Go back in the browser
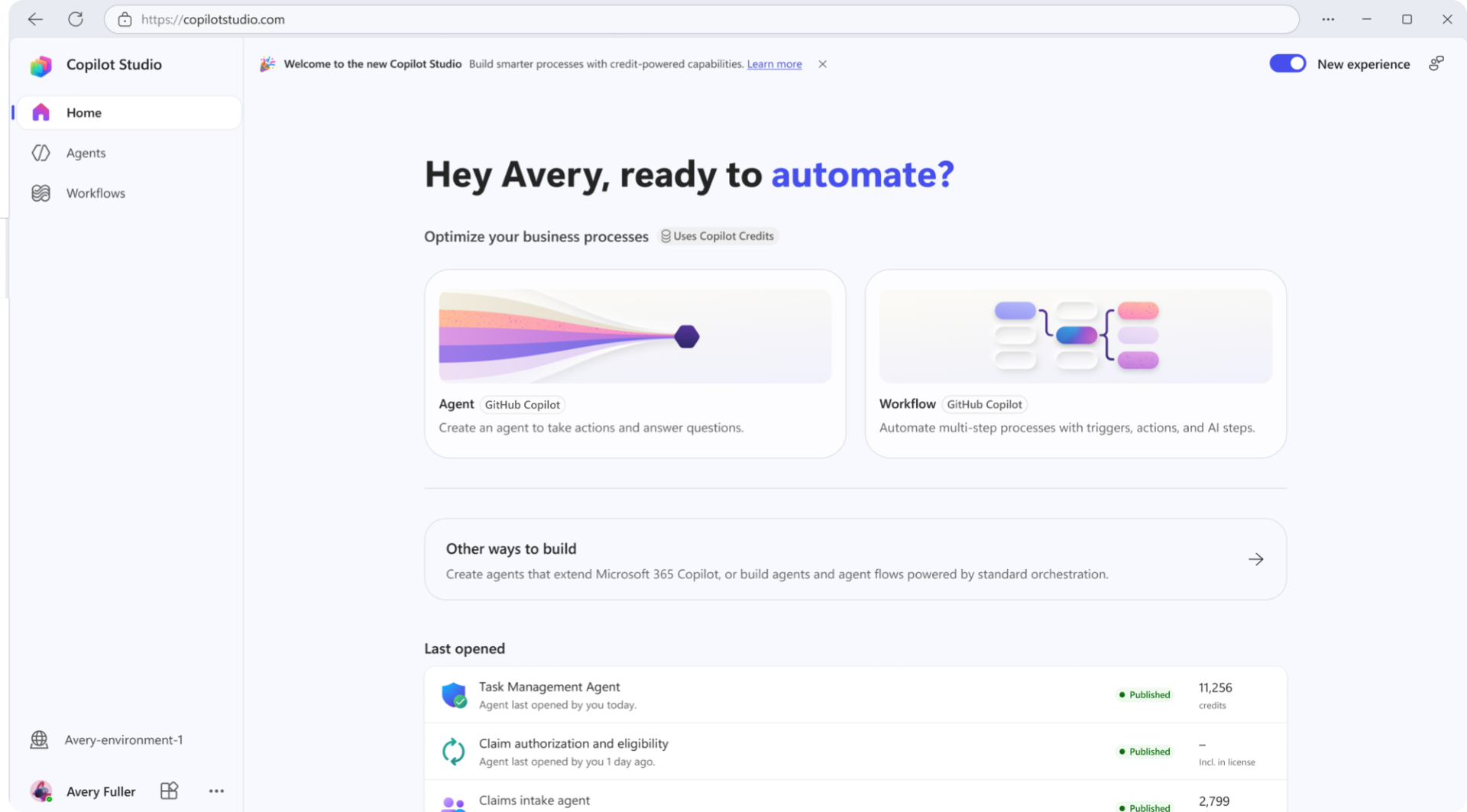 pos(35,19)
